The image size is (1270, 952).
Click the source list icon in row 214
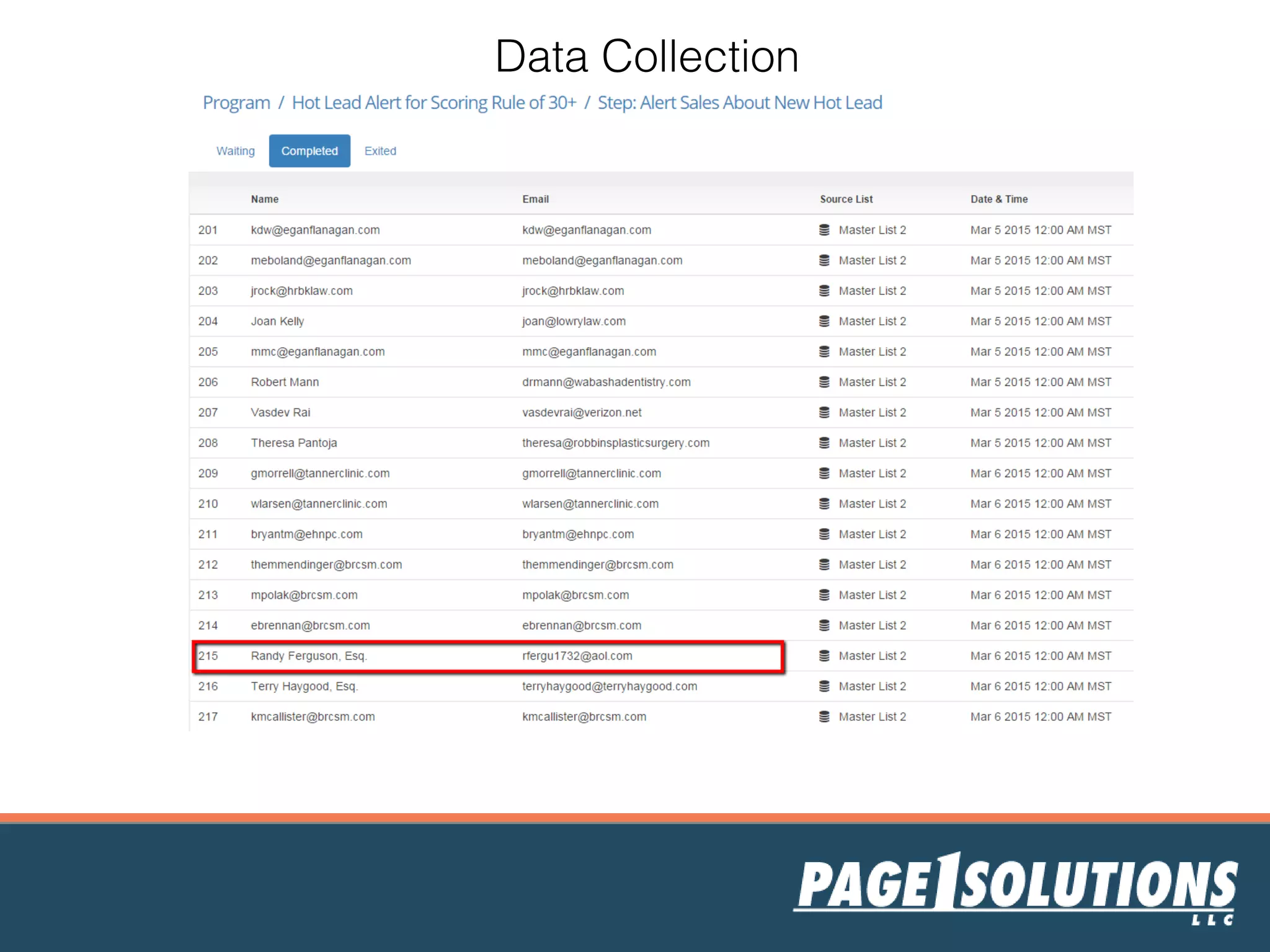(824, 625)
